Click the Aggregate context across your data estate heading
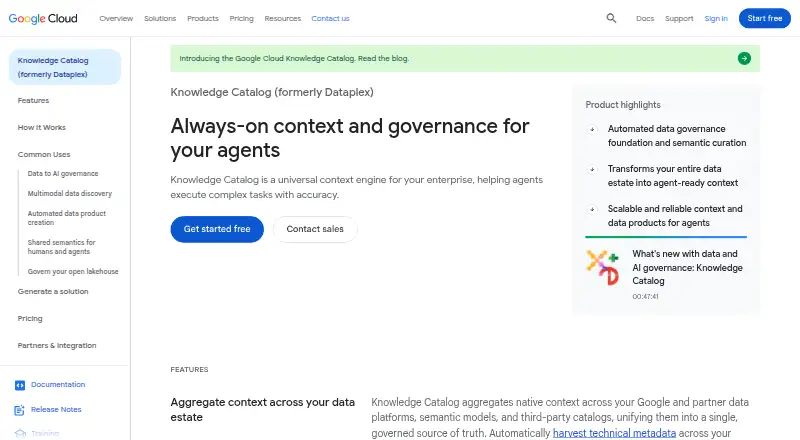 (x=262, y=410)
